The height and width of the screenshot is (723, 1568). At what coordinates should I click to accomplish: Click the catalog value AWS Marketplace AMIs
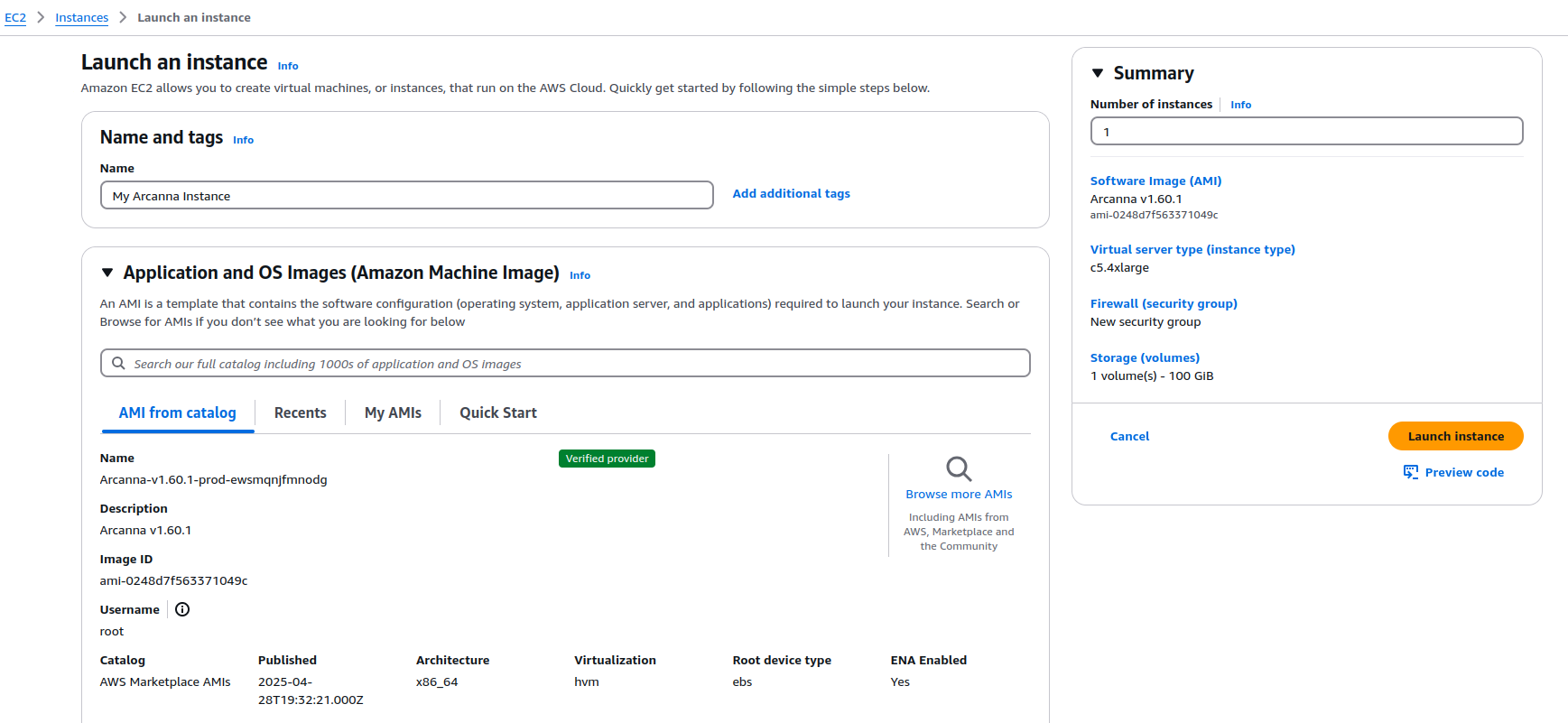coord(165,681)
